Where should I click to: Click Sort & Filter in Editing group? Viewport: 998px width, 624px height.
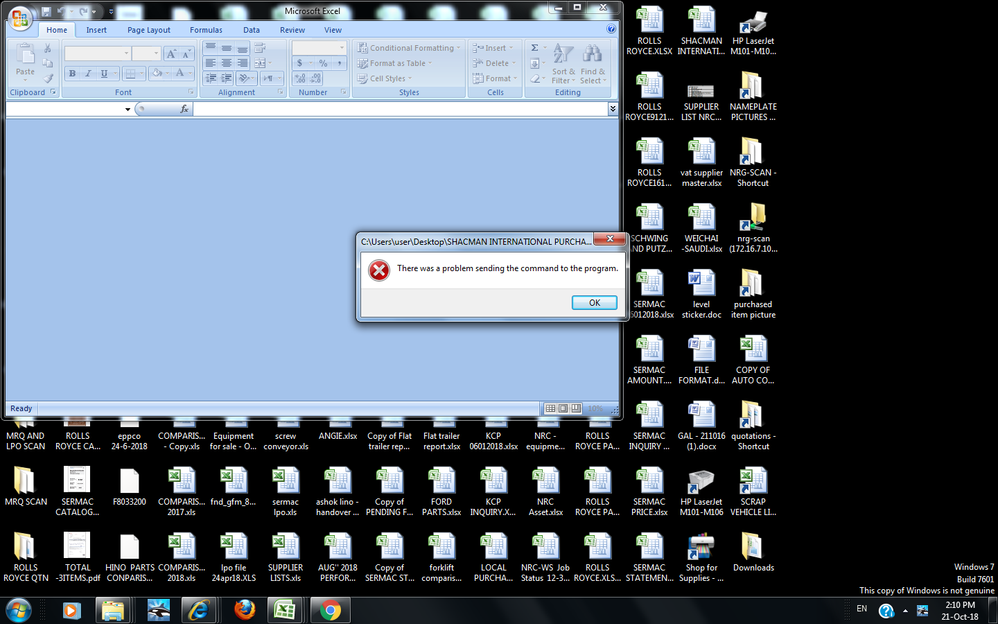(563, 64)
